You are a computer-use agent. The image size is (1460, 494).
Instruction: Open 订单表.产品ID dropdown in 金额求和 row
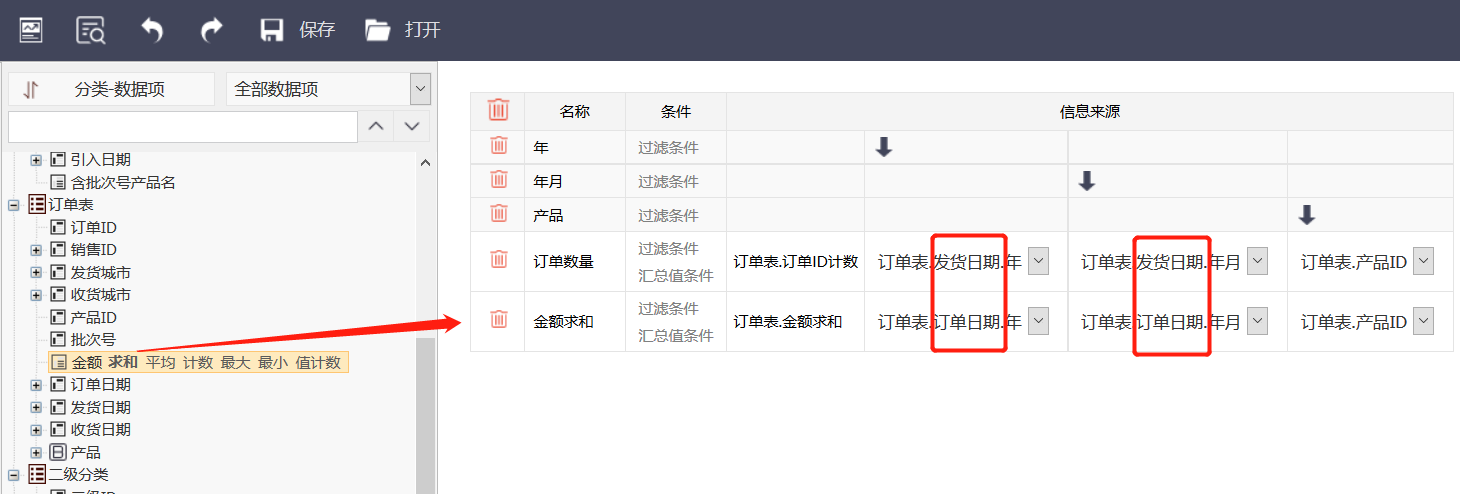(1423, 321)
